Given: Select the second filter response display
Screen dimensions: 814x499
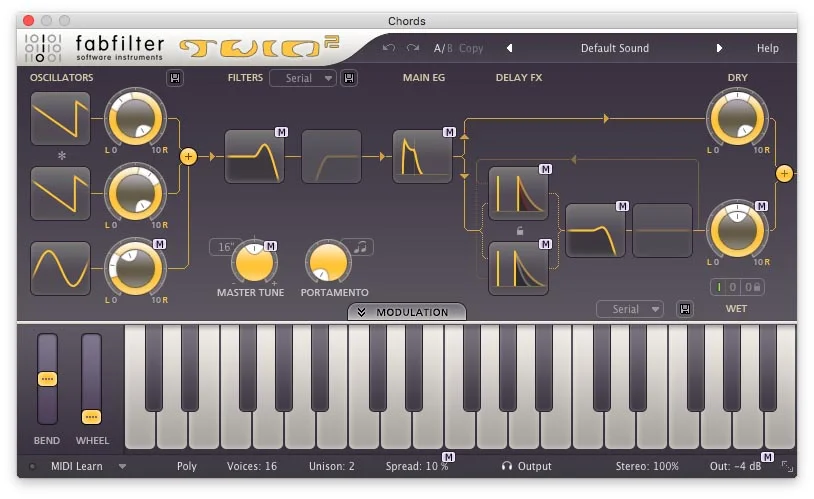Looking at the screenshot, I should pyautogui.click(x=331, y=156).
